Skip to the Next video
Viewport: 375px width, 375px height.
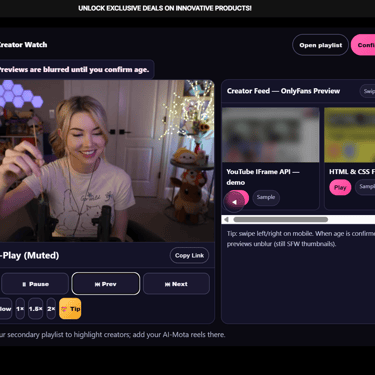(x=176, y=284)
